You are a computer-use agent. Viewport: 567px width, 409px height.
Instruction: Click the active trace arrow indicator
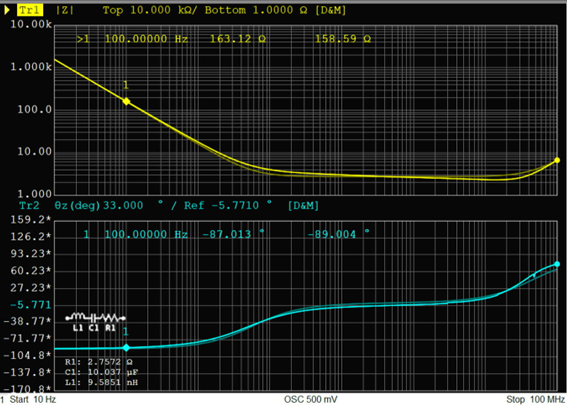(x=7, y=10)
